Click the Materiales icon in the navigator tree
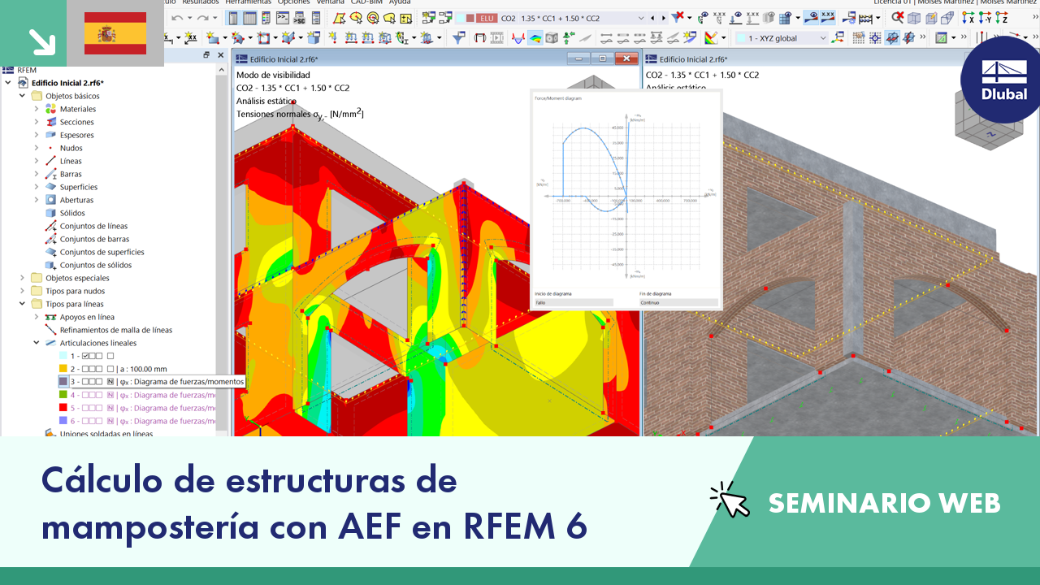The image size is (1040, 585). (50, 109)
